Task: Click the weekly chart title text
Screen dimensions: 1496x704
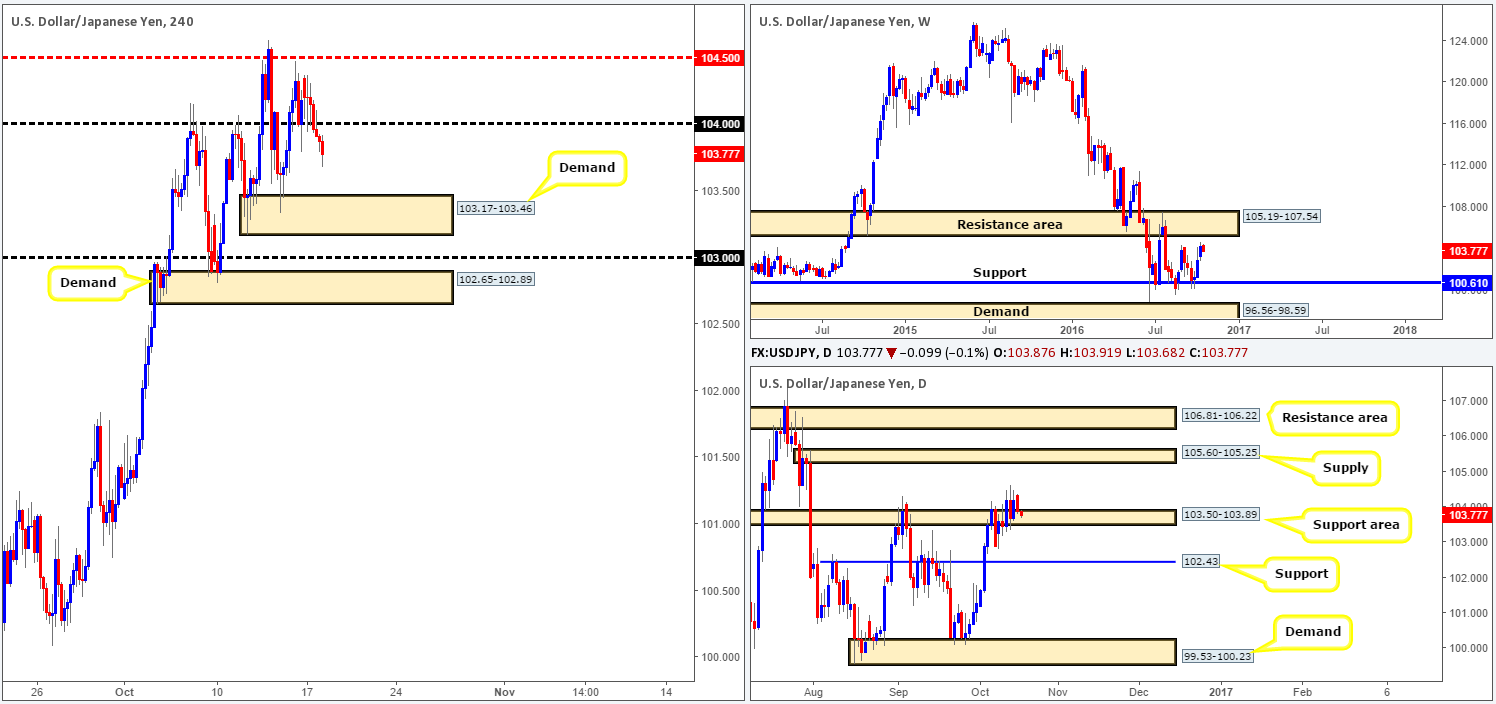Action: point(844,20)
